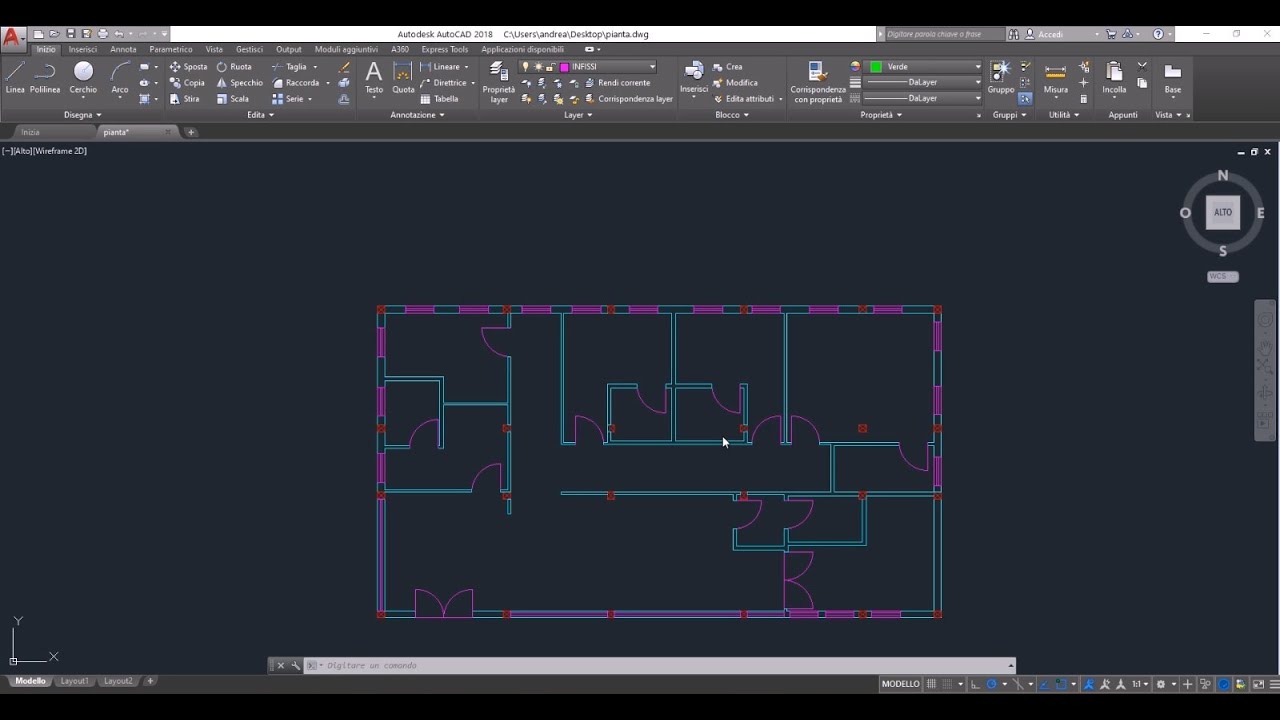
Task: Select the Linea drawing tool
Action: pos(15,78)
